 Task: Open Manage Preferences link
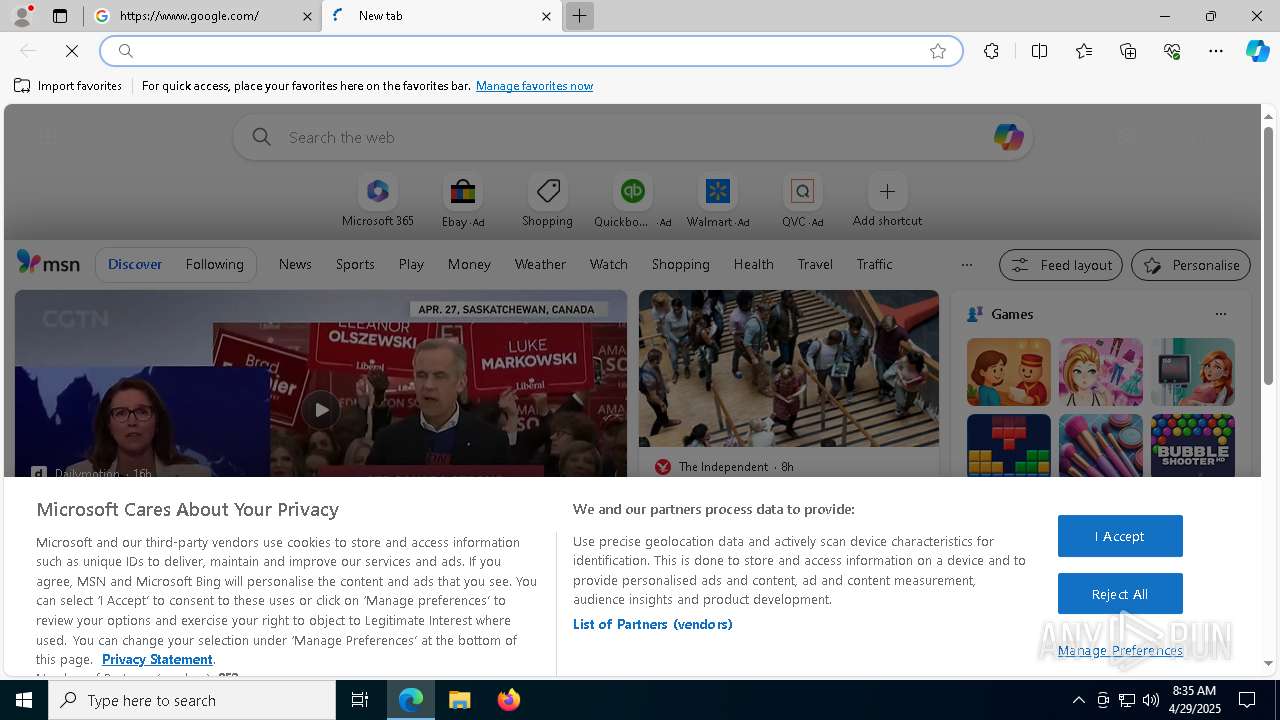click(1120, 651)
